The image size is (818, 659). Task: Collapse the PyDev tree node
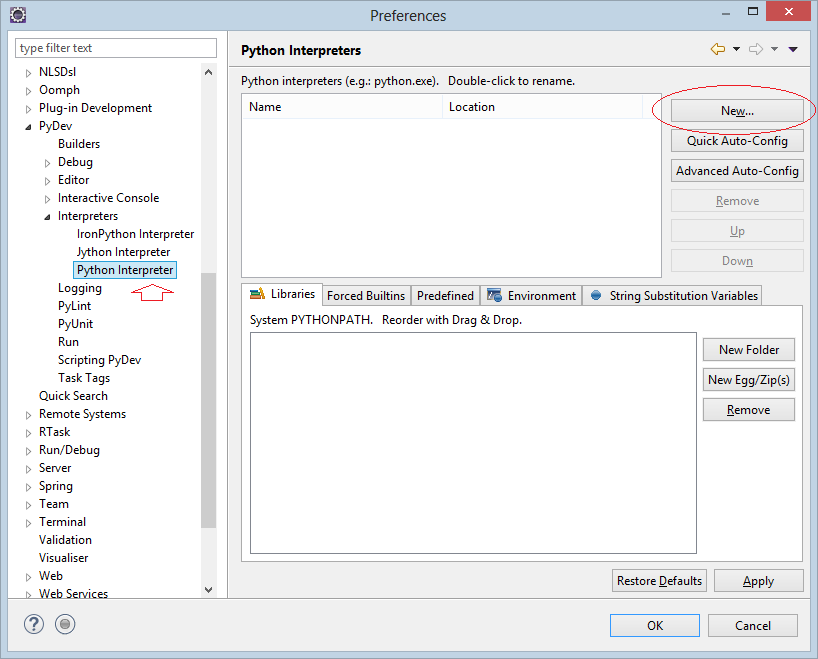pyautogui.click(x=28, y=127)
